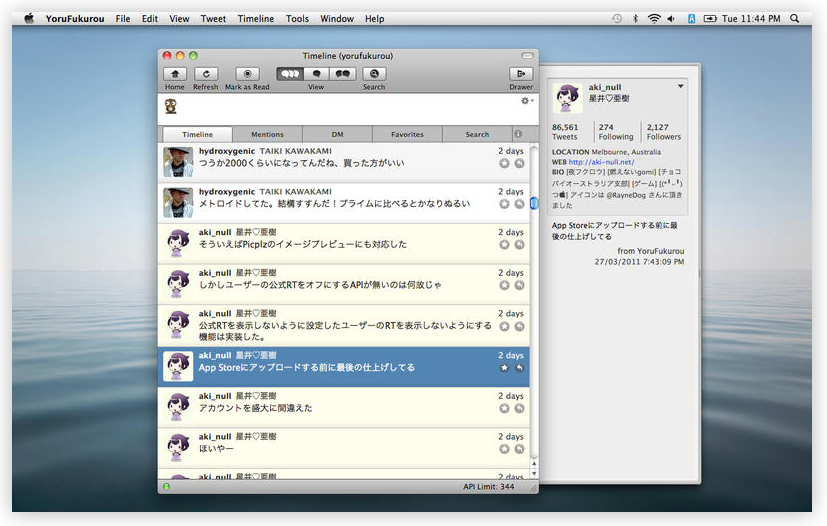
Task: Open Spotlight search in menu bar
Action: pos(793,19)
